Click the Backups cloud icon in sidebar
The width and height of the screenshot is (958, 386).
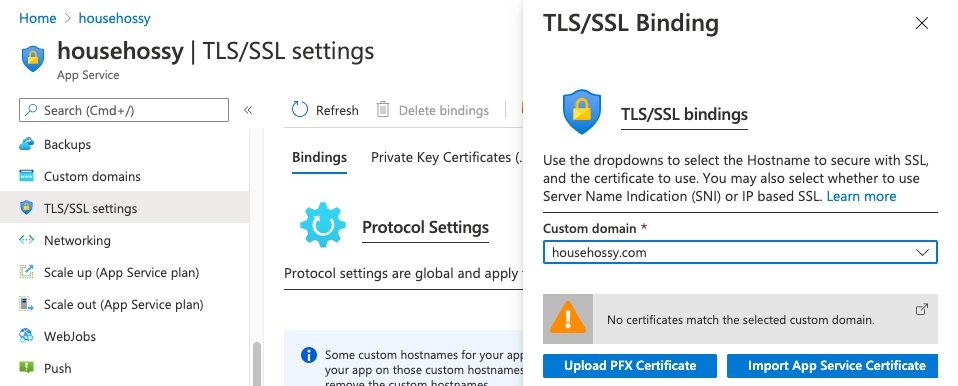tap(26, 145)
